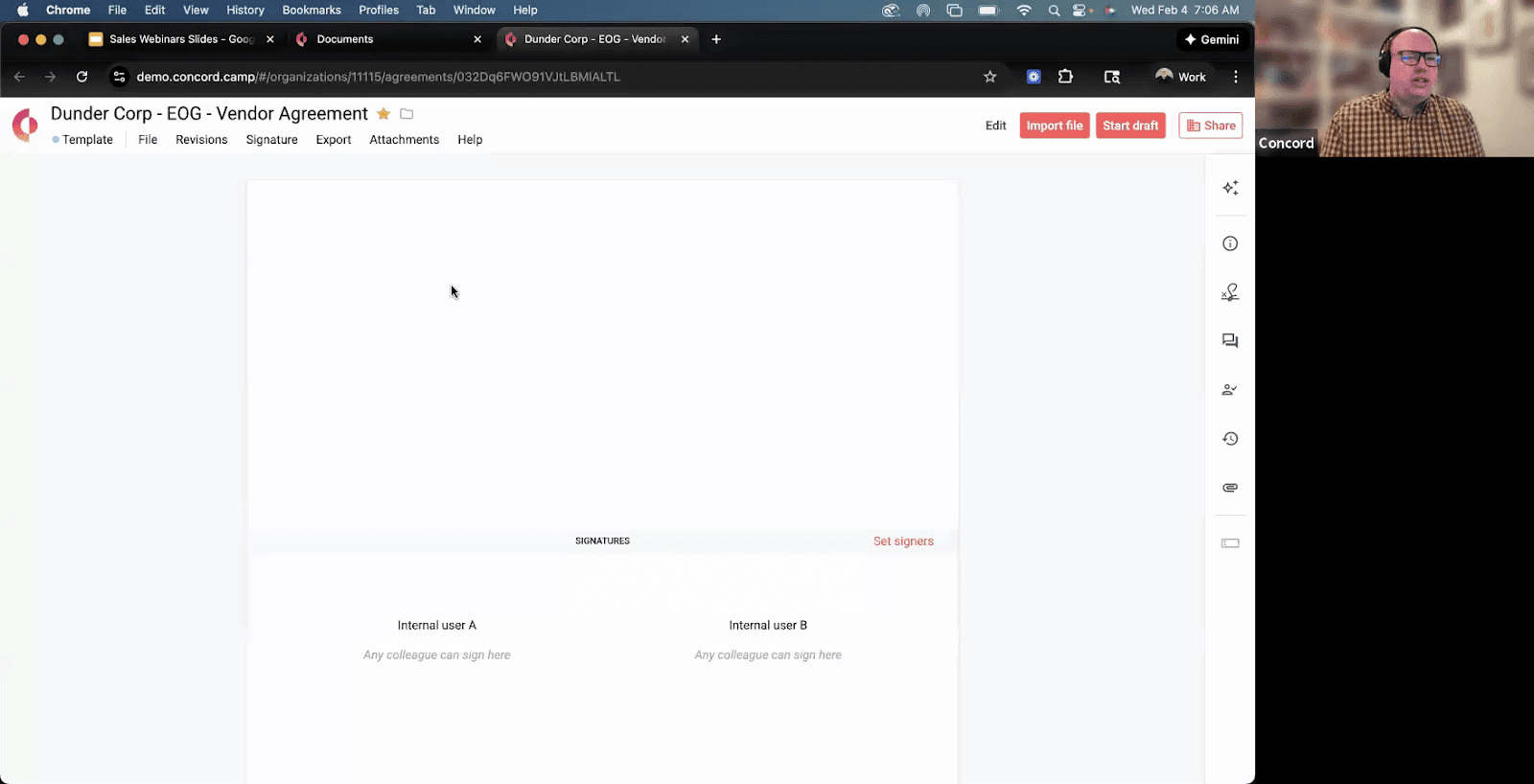Open the Apple menu

click(22, 11)
